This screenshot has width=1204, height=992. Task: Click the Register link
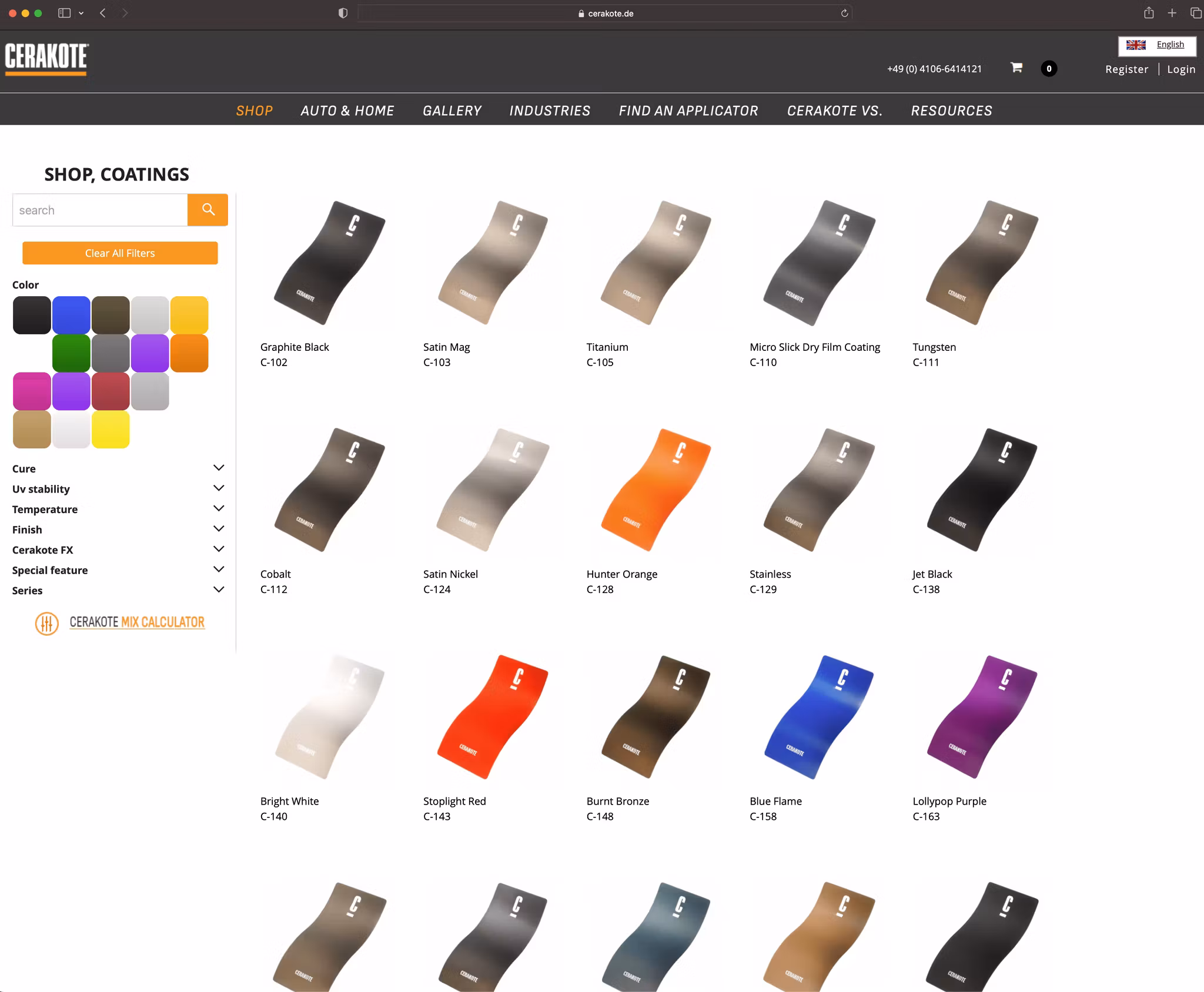tap(1126, 69)
